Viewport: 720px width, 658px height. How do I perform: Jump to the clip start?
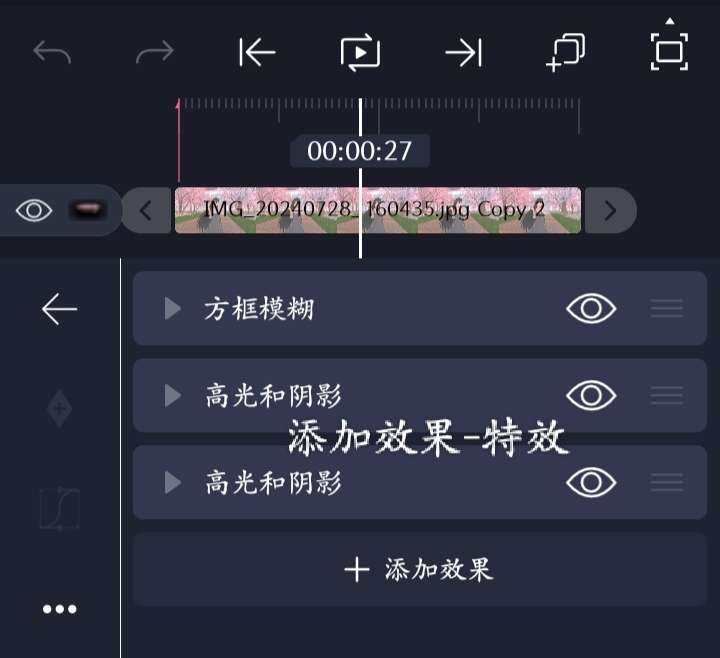257,52
